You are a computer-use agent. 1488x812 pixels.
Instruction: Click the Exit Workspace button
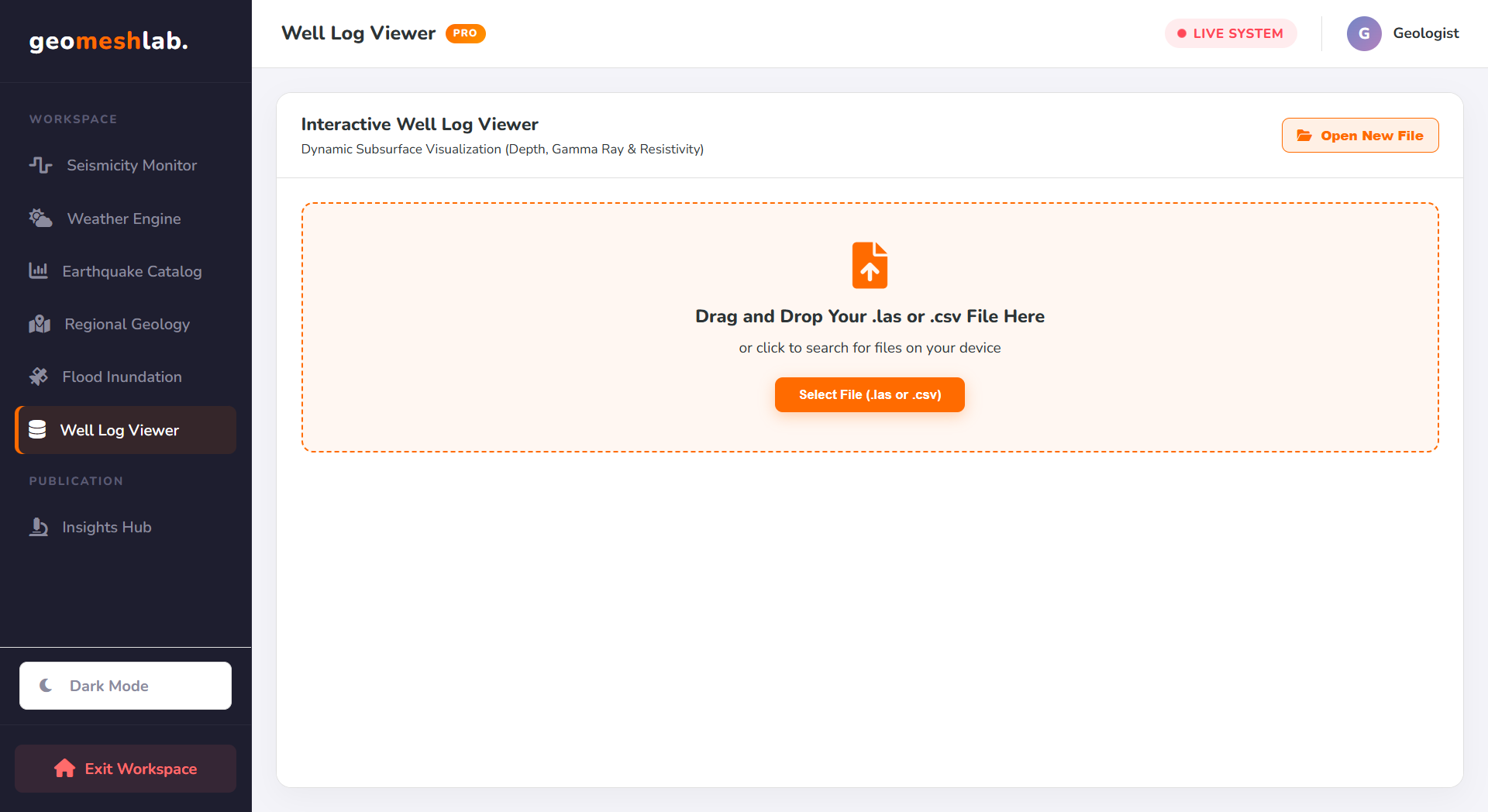(x=126, y=769)
